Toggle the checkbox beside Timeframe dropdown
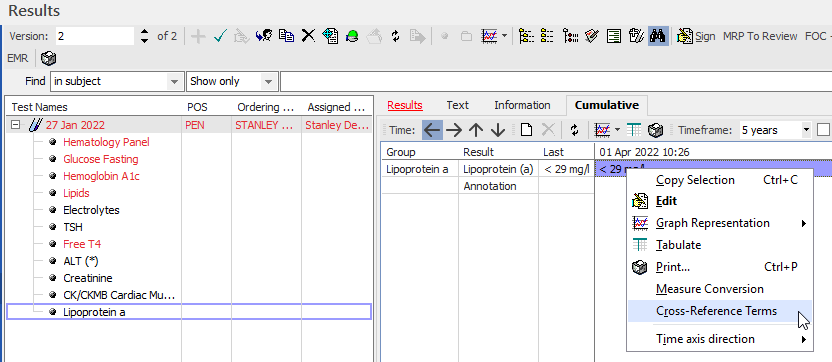The image size is (832, 362). [x=824, y=130]
